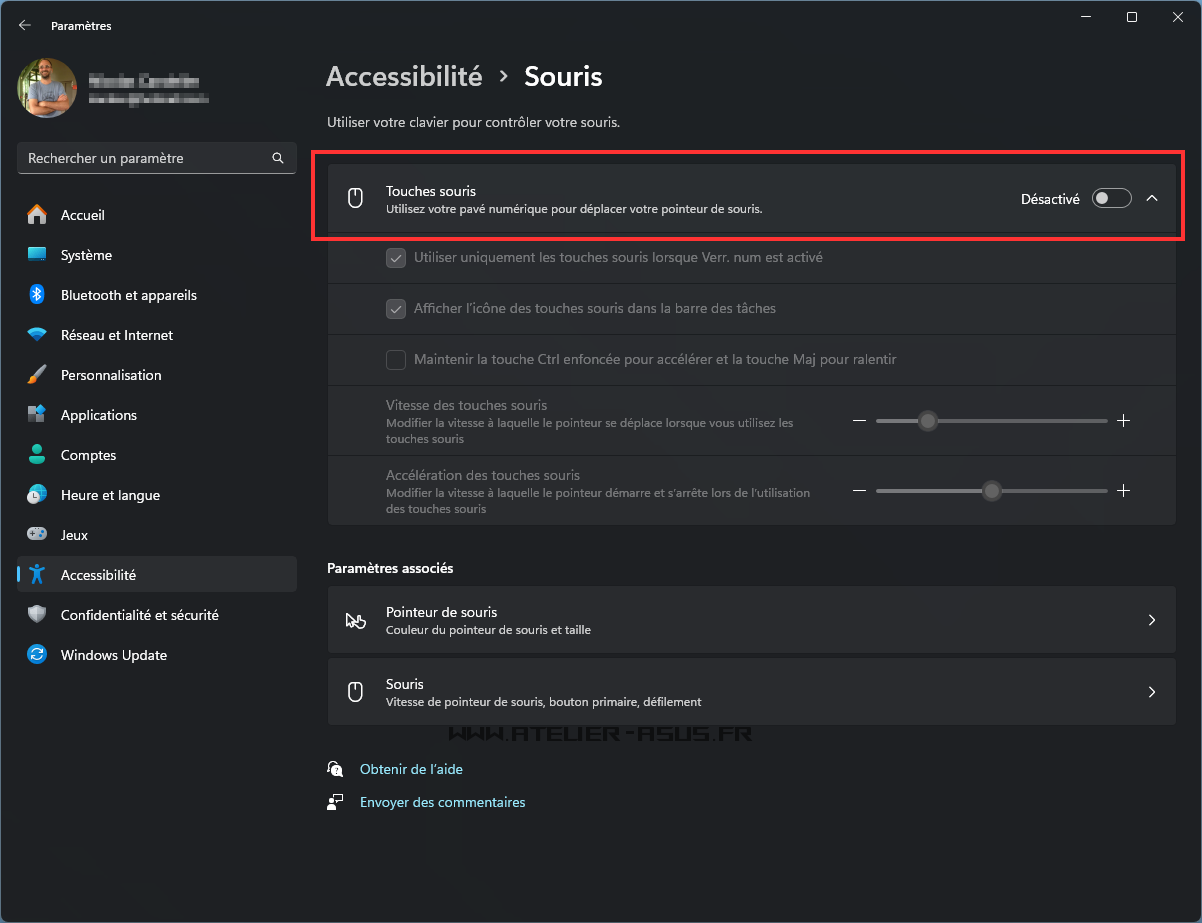Click the Obtenir de l'aide link
Image resolution: width=1202 pixels, height=923 pixels.
click(411, 769)
